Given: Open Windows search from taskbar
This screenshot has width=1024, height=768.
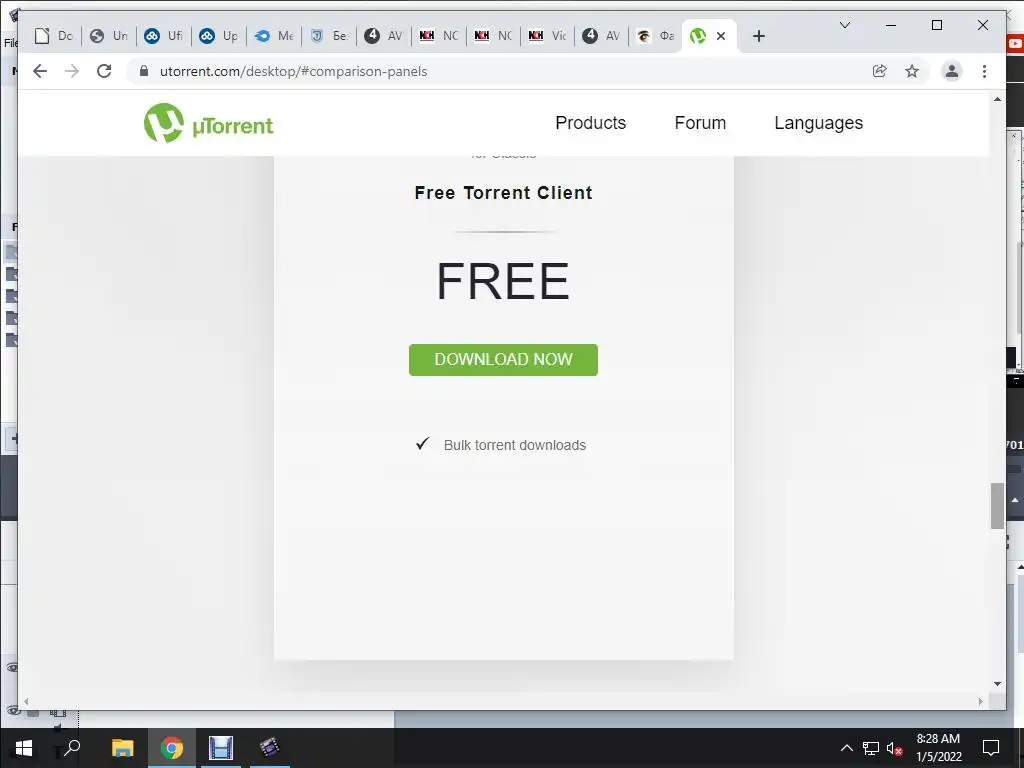Looking at the screenshot, I should pos(72,748).
